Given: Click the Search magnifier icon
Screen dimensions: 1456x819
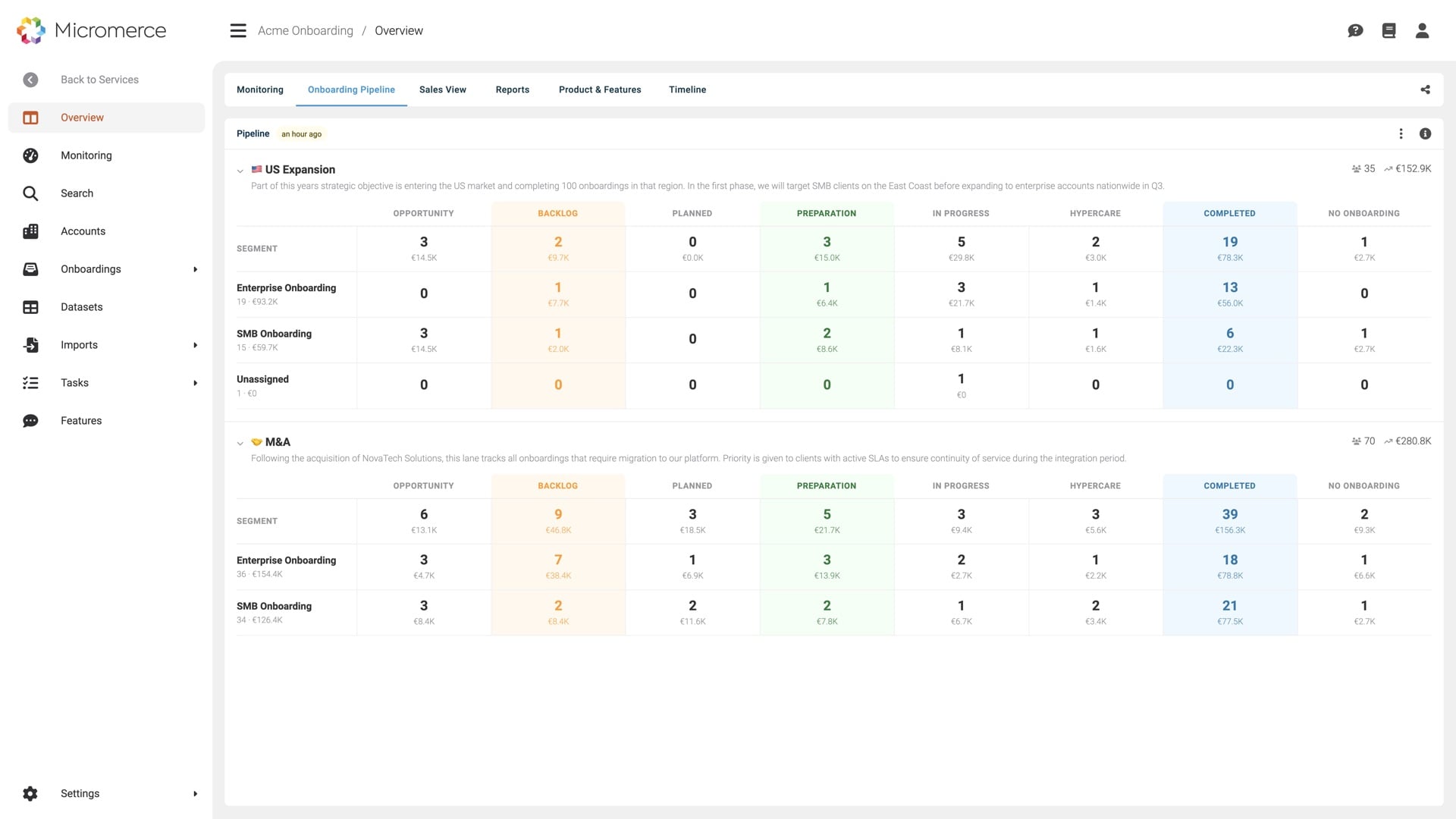Looking at the screenshot, I should tap(30, 193).
